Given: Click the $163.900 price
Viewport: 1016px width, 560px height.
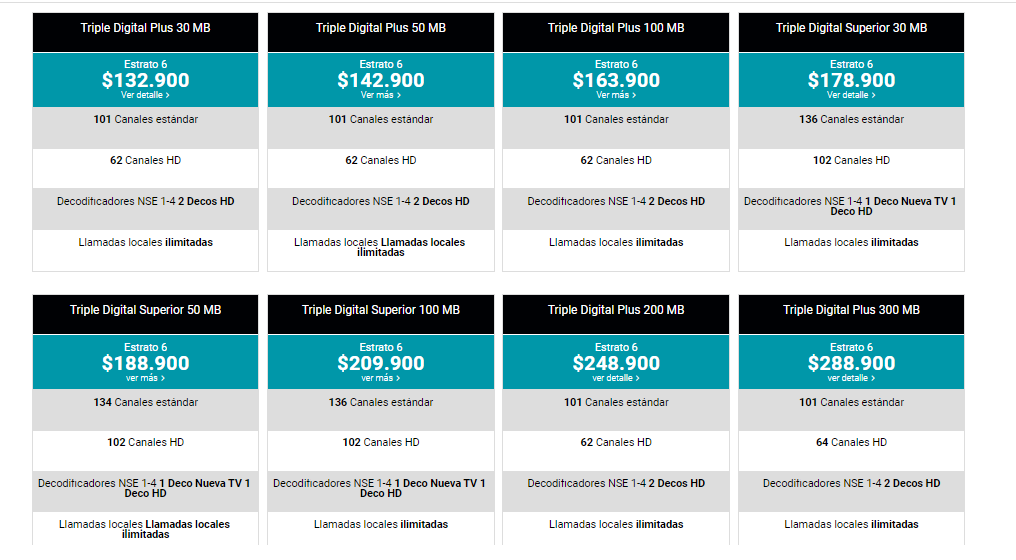Looking at the screenshot, I should tap(616, 80).
